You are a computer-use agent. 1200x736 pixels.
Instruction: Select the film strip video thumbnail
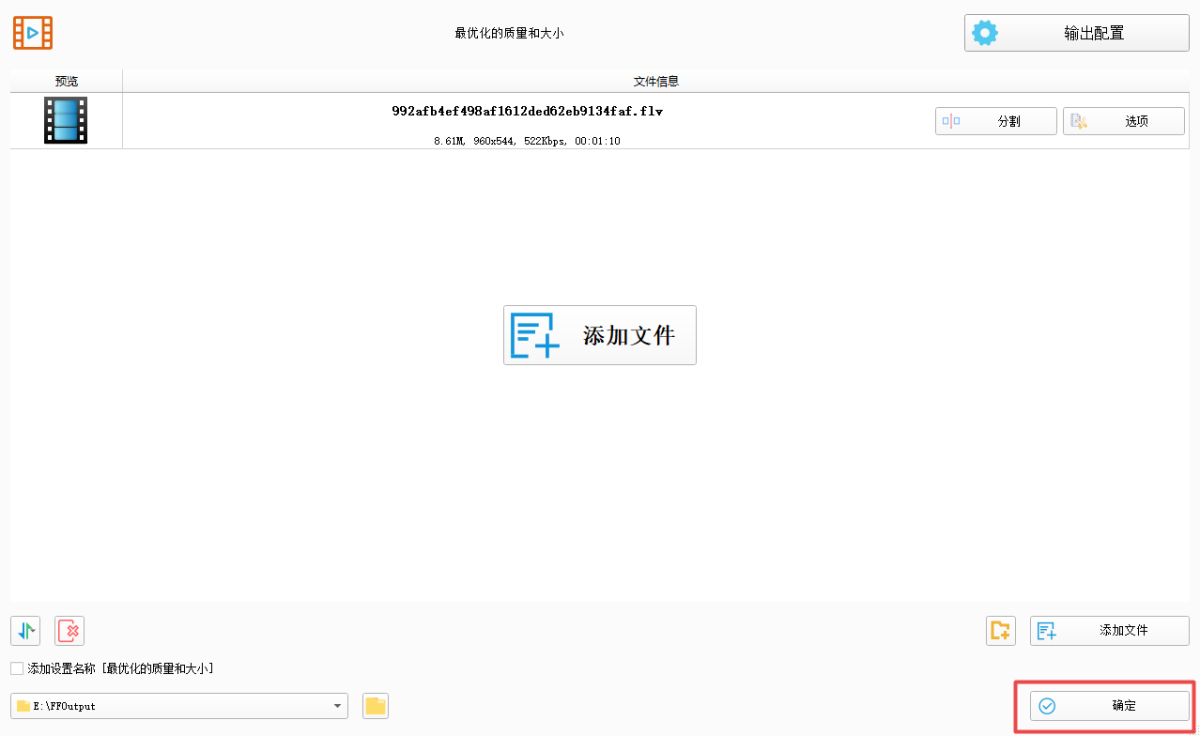click(66, 120)
